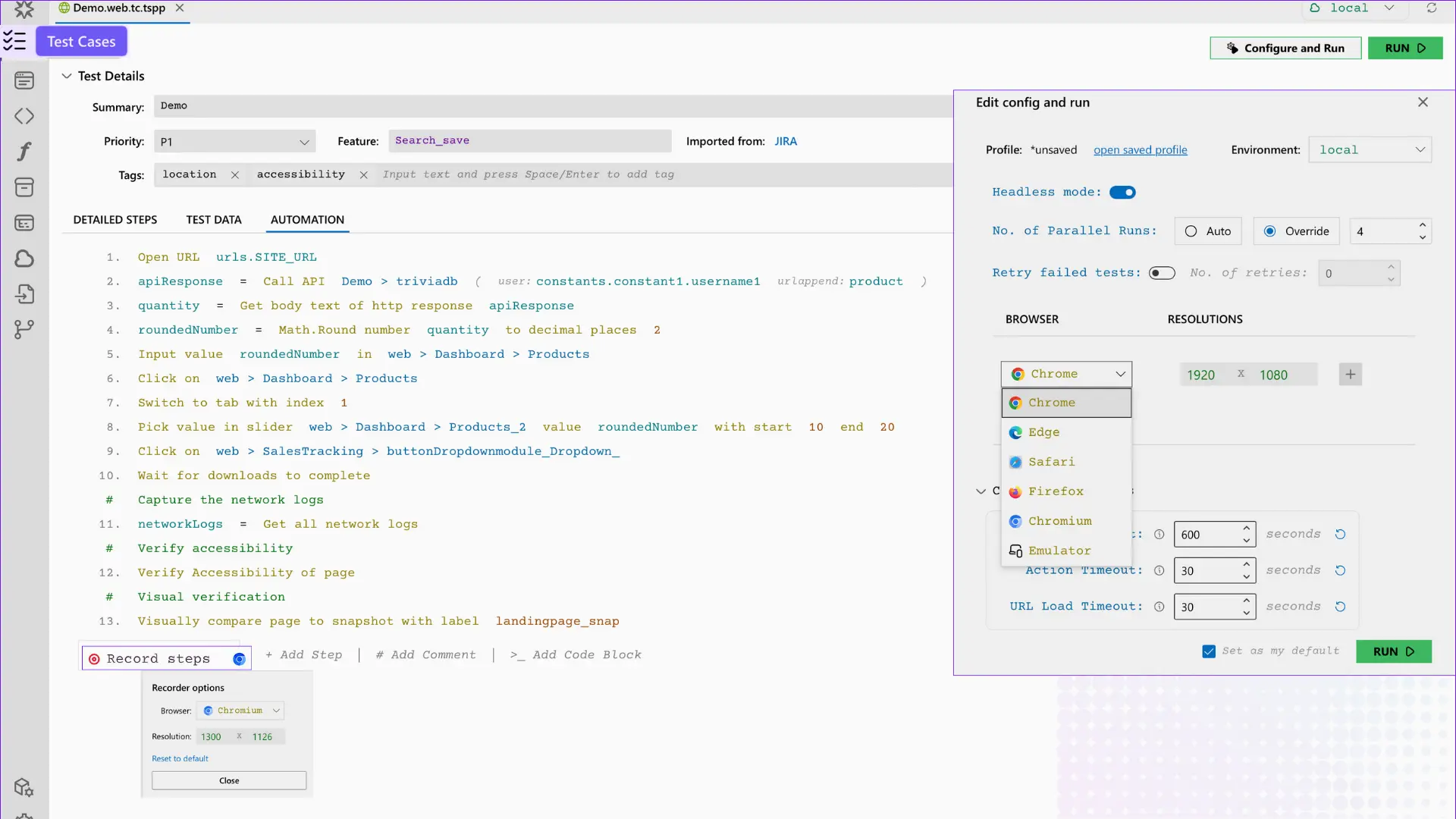Disable Headless mode toggle
The height and width of the screenshot is (819, 1456).
tap(1122, 192)
